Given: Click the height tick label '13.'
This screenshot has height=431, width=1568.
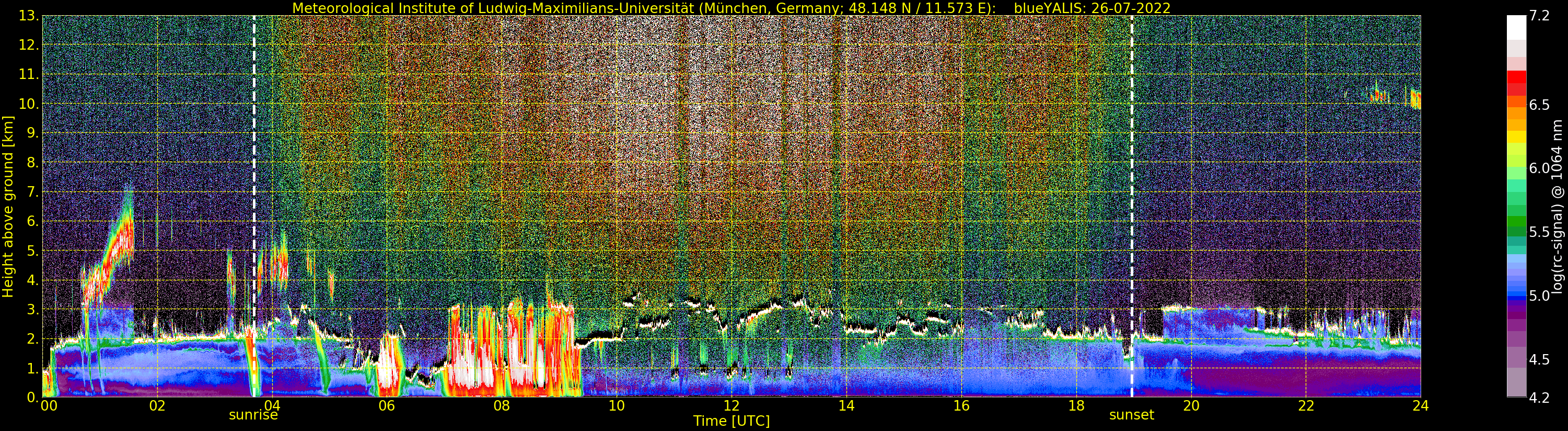Looking at the screenshot, I should pyautogui.click(x=28, y=16).
